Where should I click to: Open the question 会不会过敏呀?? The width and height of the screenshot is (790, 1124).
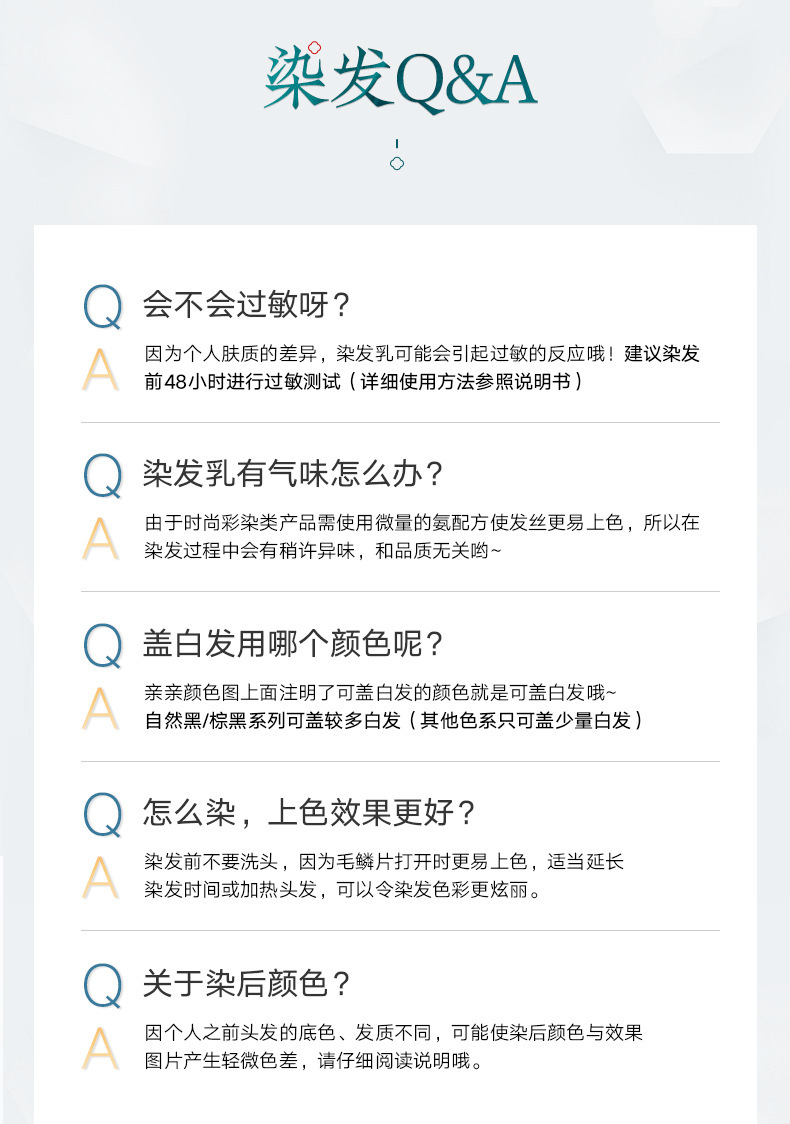pyautogui.click(x=246, y=304)
